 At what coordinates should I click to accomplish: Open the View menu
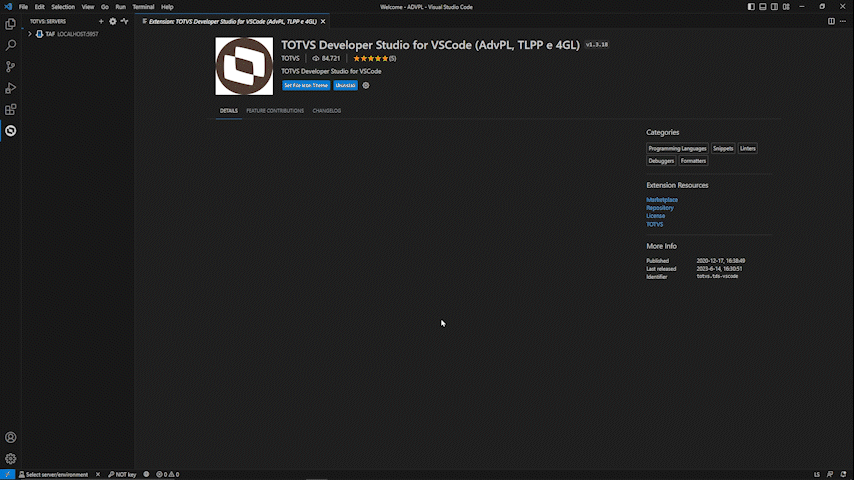pyautogui.click(x=88, y=7)
